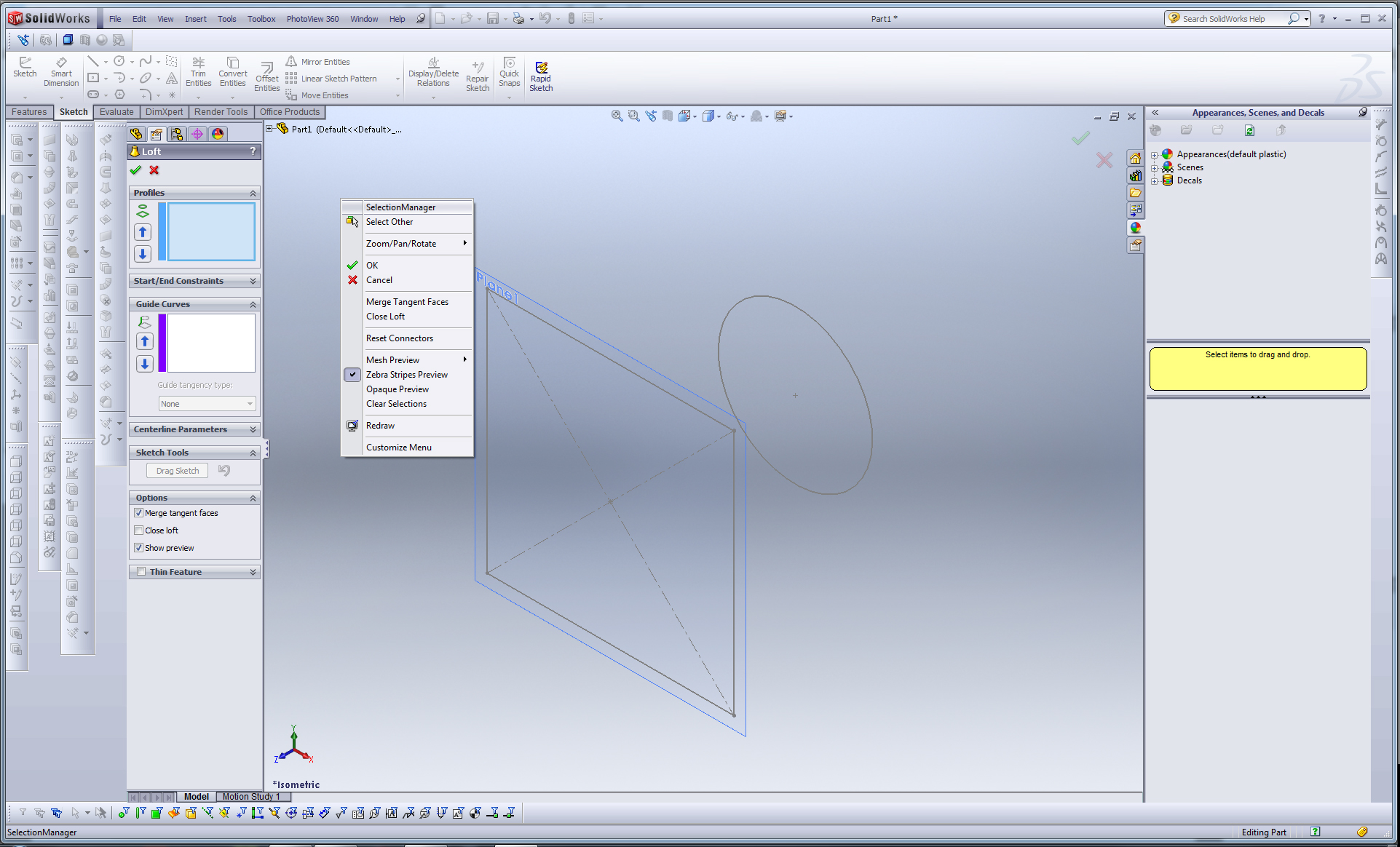The width and height of the screenshot is (1400, 847).
Task: Enable the Close loft checkbox
Action: [x=138, y=530]
